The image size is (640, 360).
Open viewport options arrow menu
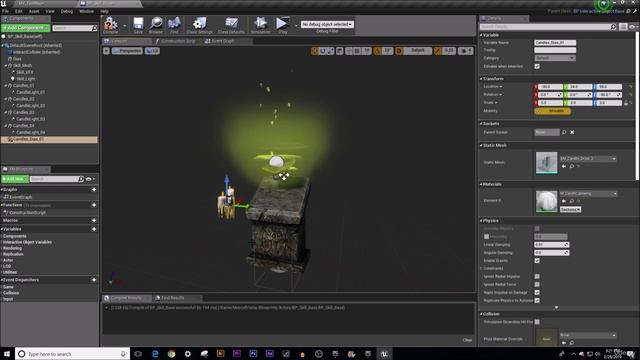pyautogui.click(x=106, y=51)
